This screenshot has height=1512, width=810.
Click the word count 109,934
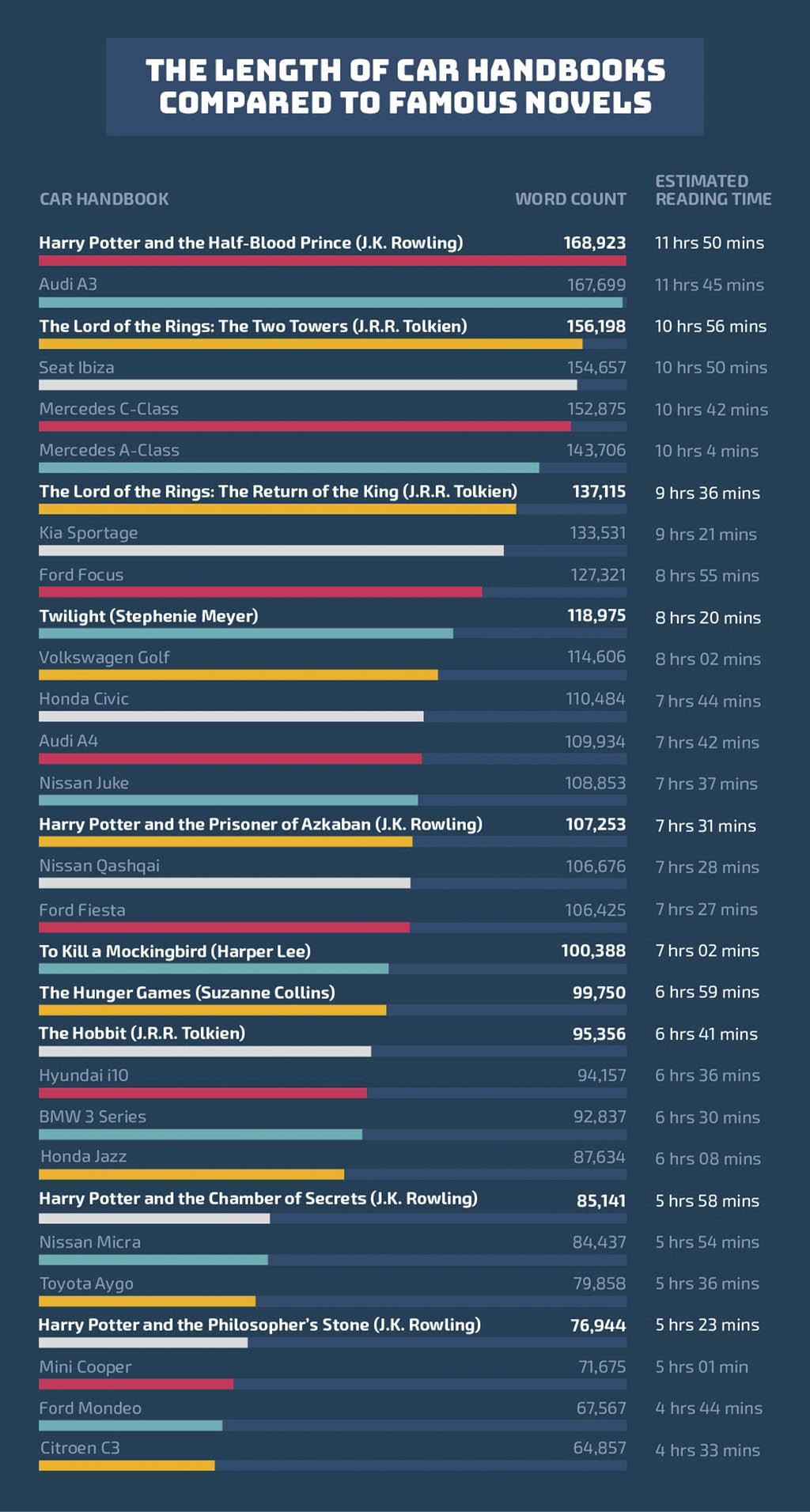click(595, 742)
